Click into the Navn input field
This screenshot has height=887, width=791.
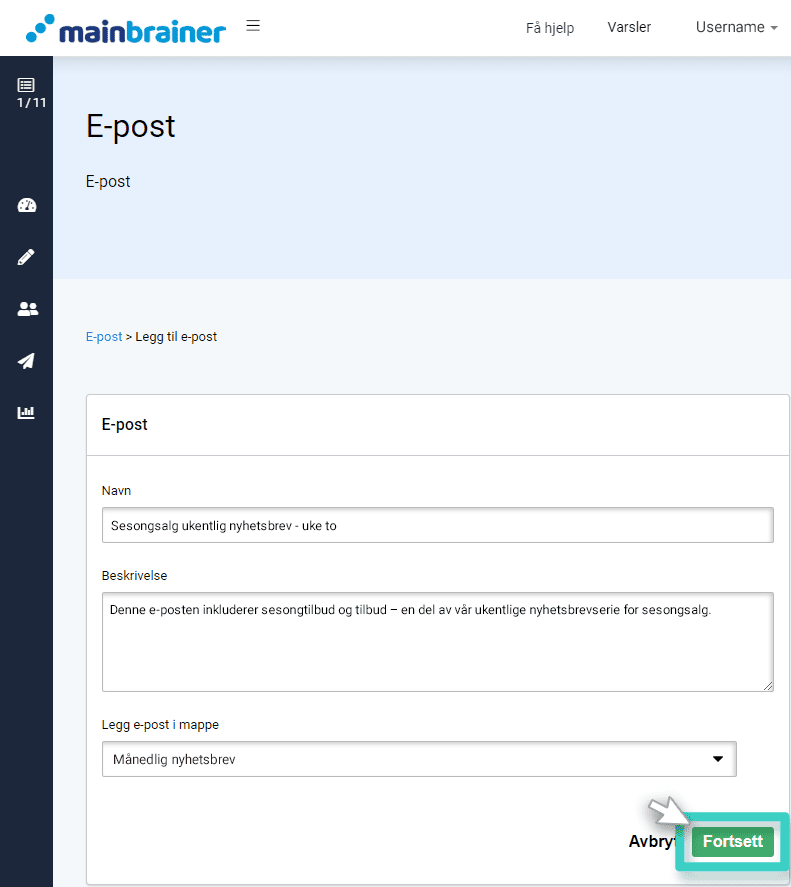point(437,525)
